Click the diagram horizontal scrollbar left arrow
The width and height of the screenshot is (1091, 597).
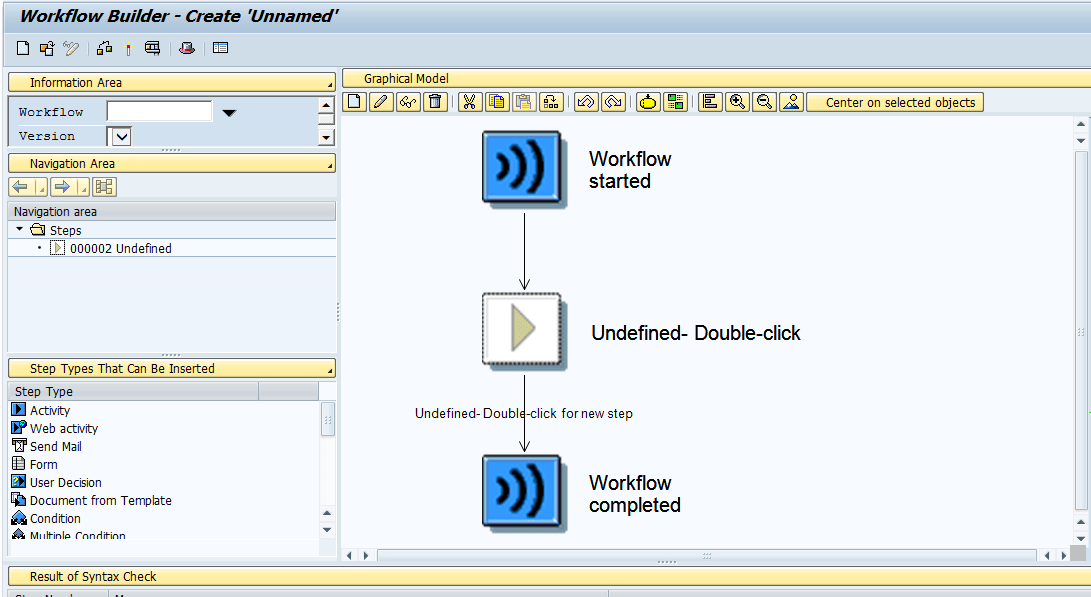pos(350,555)
